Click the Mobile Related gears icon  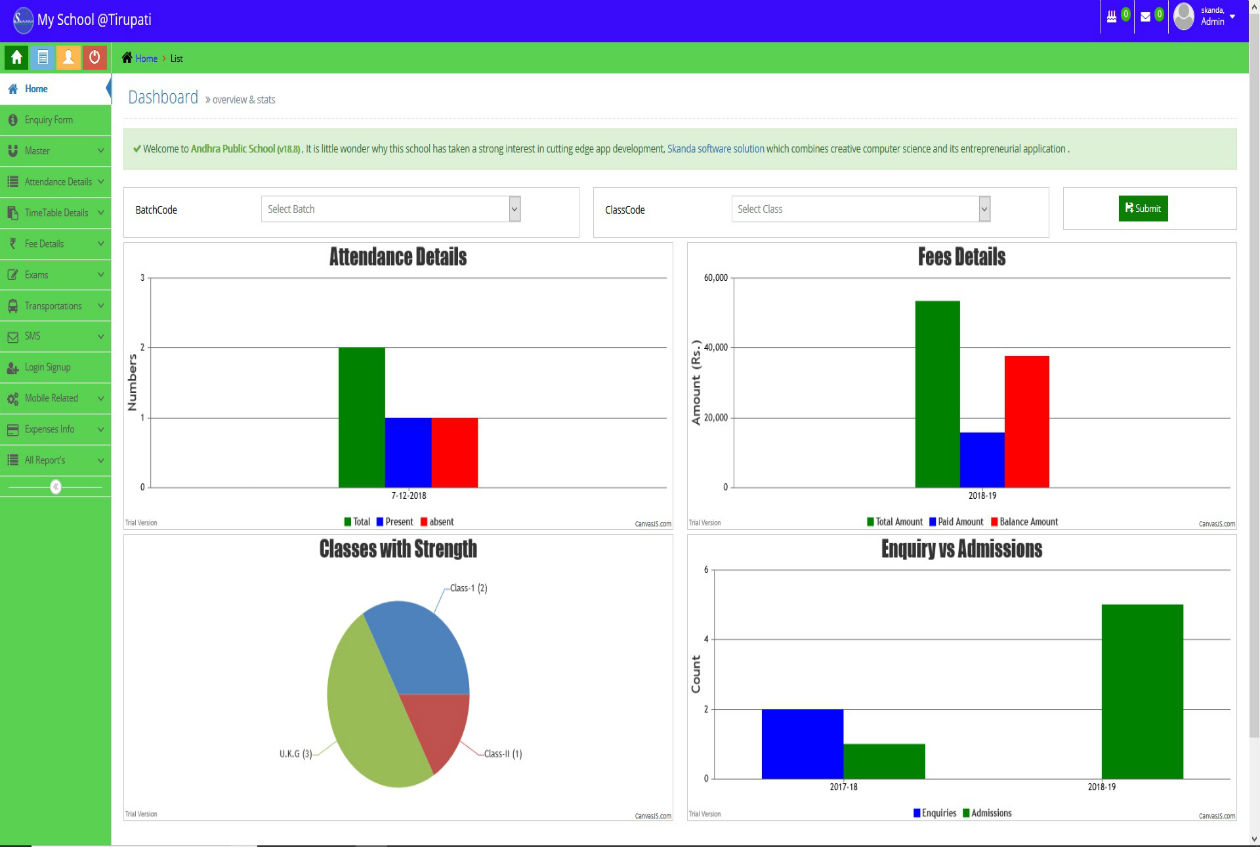coord(13,399)
